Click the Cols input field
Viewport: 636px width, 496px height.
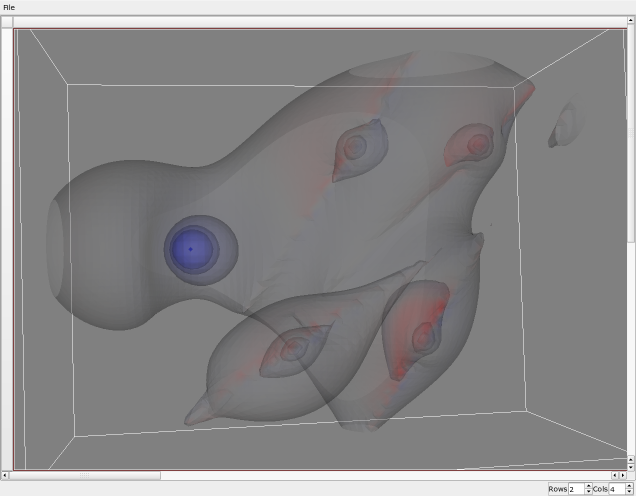coord(617,489)
